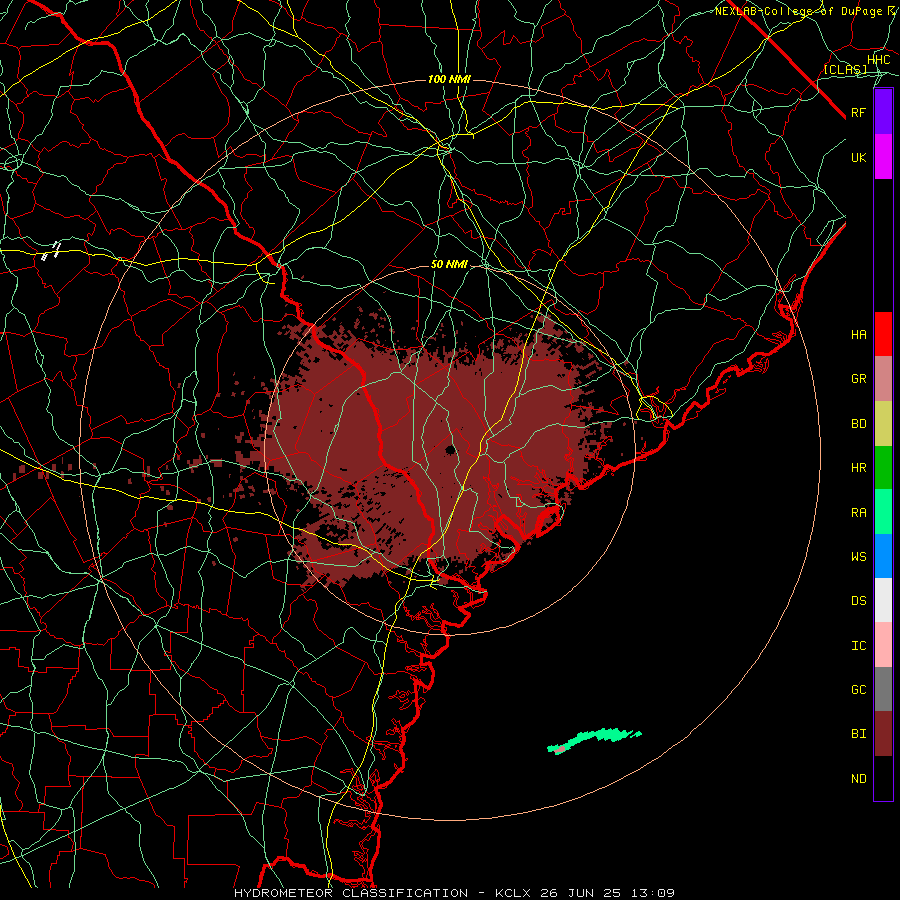The height and width of the screenshot is (900, 900).
Task: Click the DS white legend swatch
Action: pyautogui.click(x=883, y=600)
